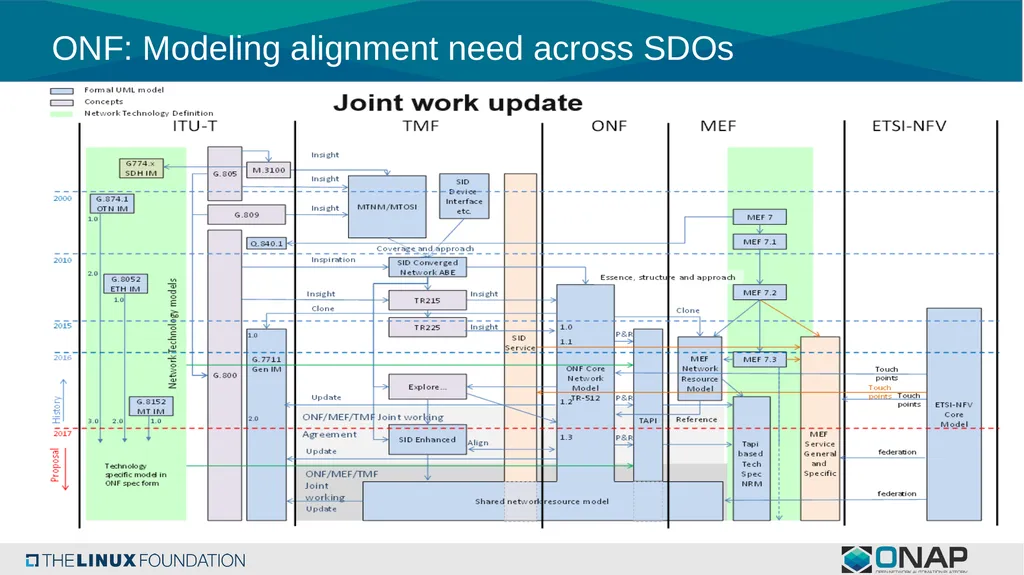Click the SID Service label
1024x575 pixels.
coord(520,343)
